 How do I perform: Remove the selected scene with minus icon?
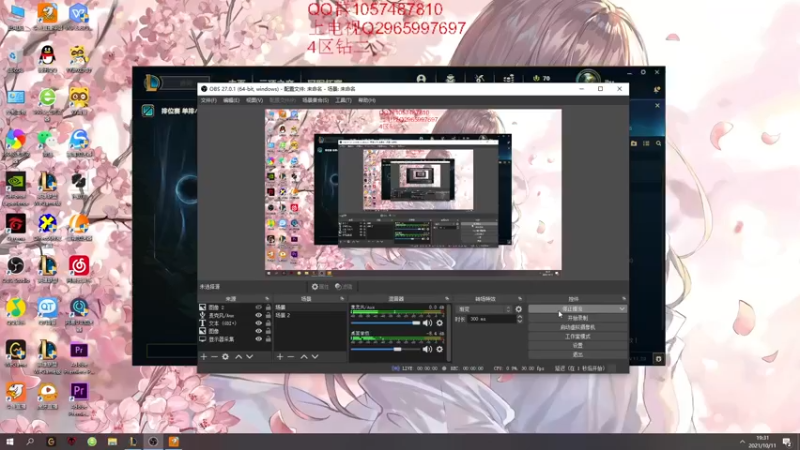pos(291,357)
